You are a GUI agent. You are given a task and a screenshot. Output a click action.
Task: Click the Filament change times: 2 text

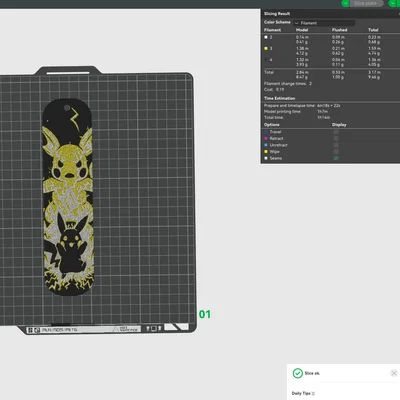click(288, 84)
